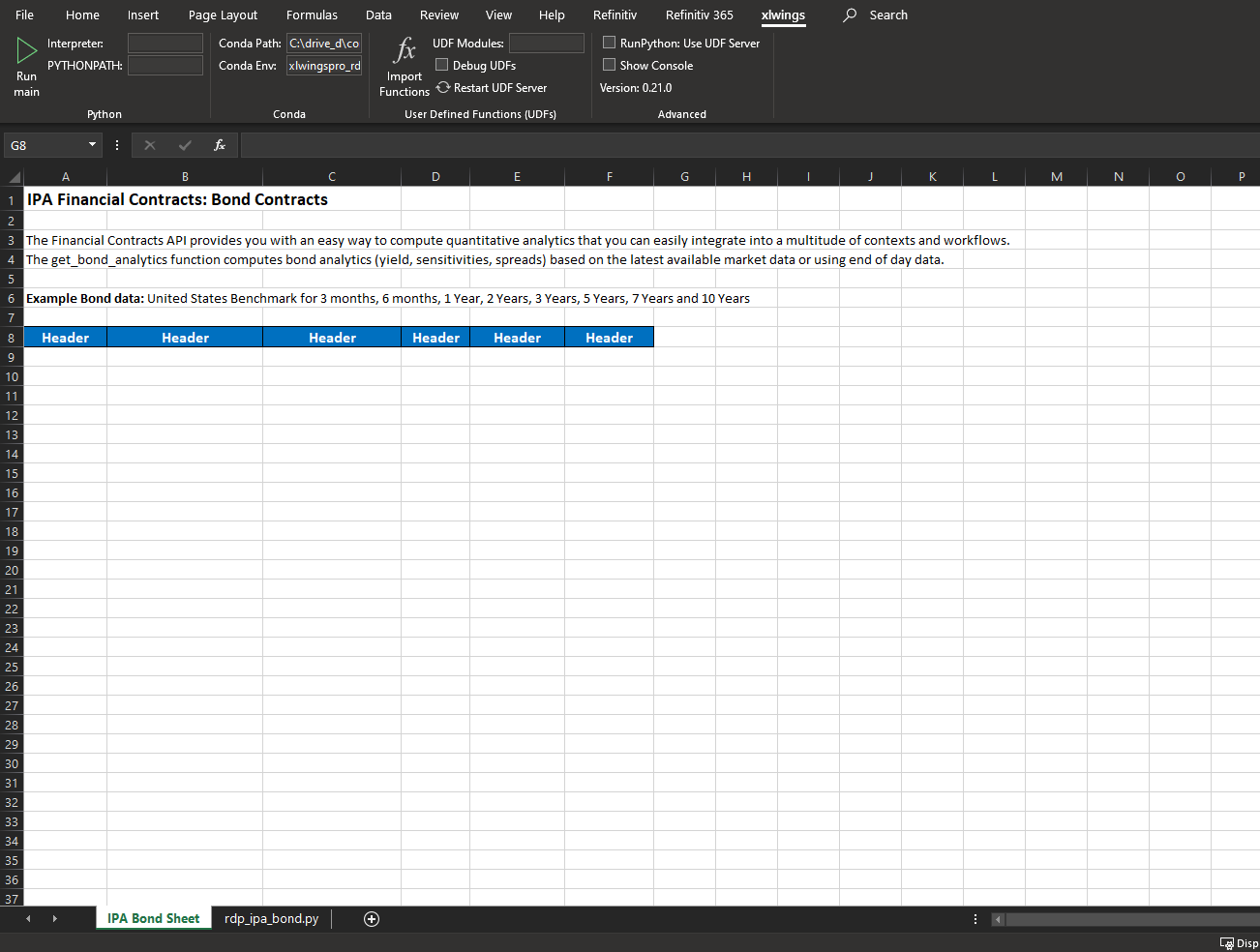Enable Debug UDFs checkbox
The image size is (1260, 952).
point(442,65)
